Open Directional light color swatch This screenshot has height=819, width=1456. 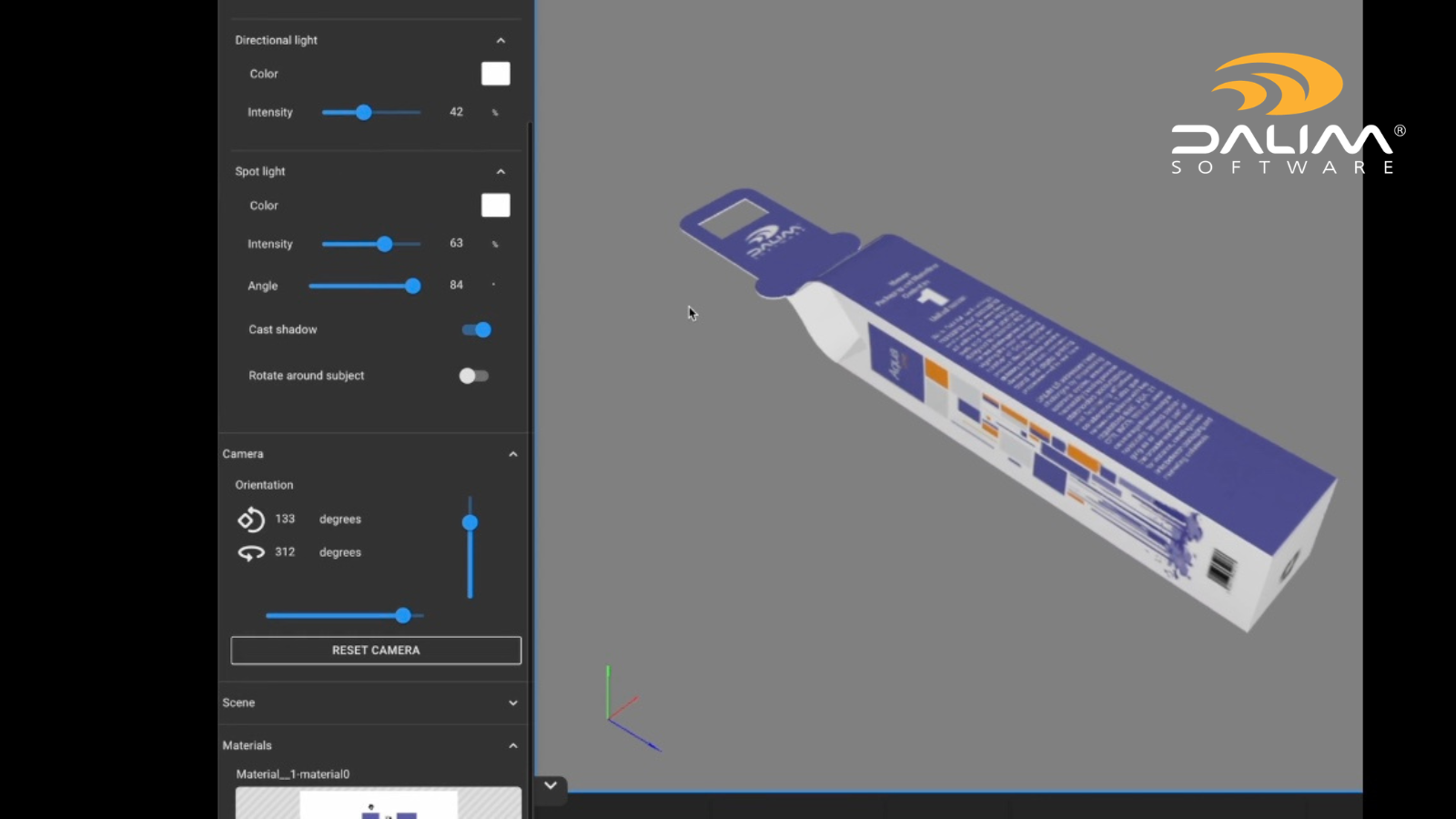(496, 74)
